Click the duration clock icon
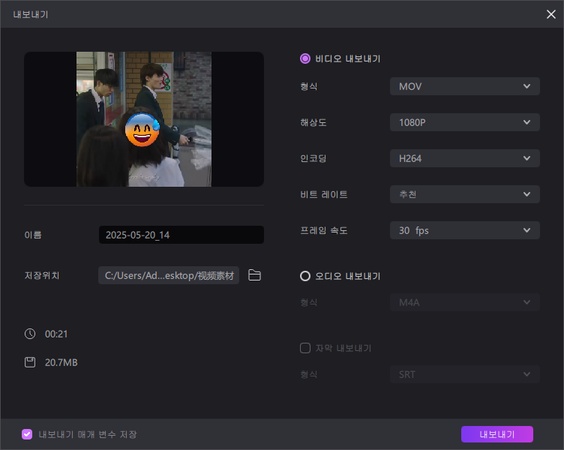This screenshot has height=450, width=564. [30, 333]
